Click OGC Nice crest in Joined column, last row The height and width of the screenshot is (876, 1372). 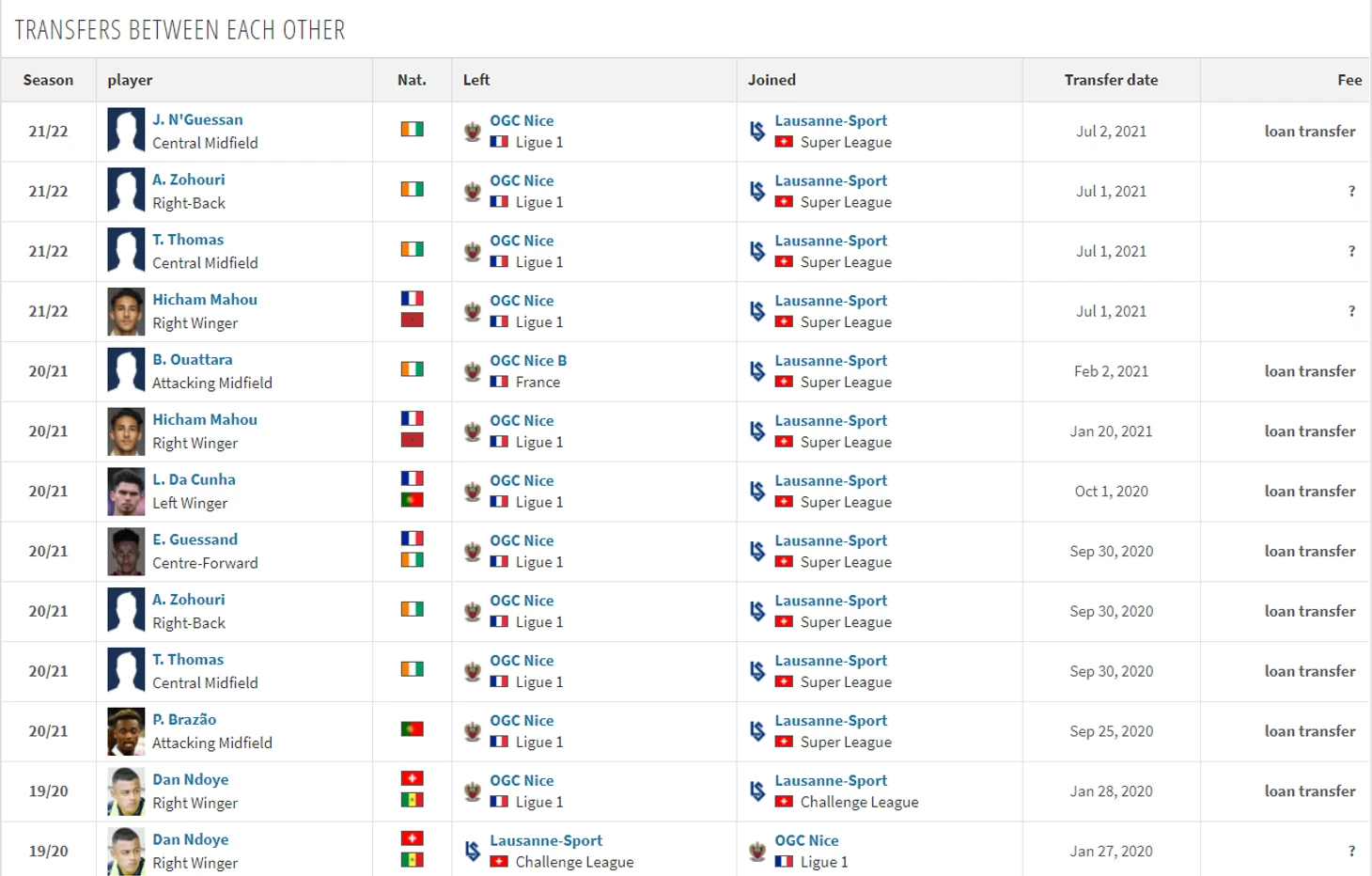757,852
